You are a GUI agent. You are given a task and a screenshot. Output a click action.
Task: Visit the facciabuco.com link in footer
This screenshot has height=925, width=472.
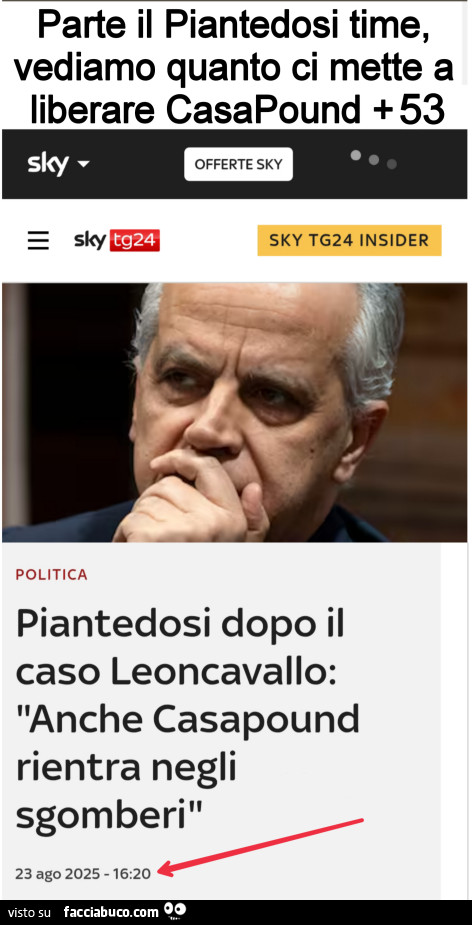(111, 912)
